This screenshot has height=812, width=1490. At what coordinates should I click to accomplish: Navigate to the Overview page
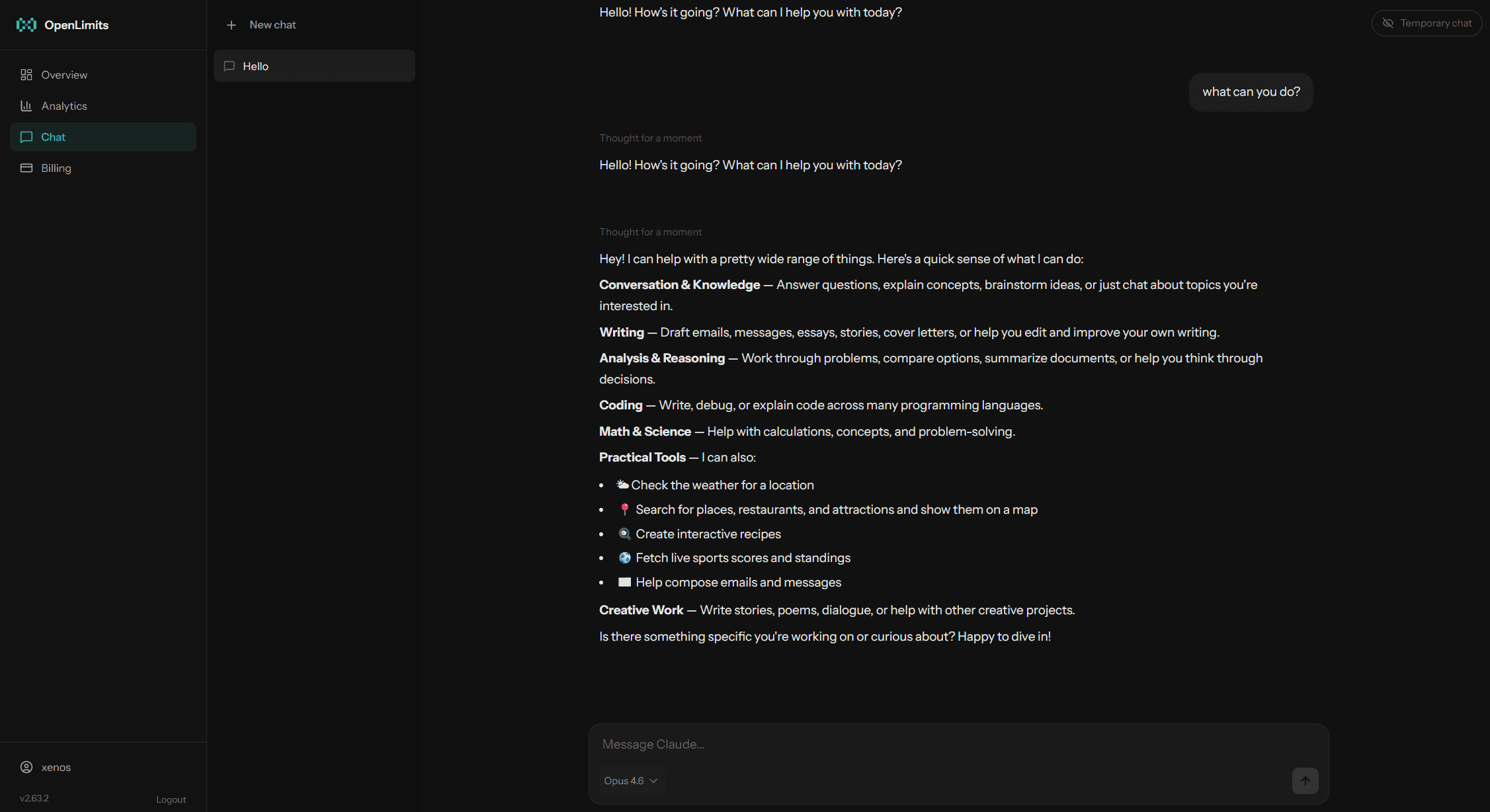(x=63, y=75)
